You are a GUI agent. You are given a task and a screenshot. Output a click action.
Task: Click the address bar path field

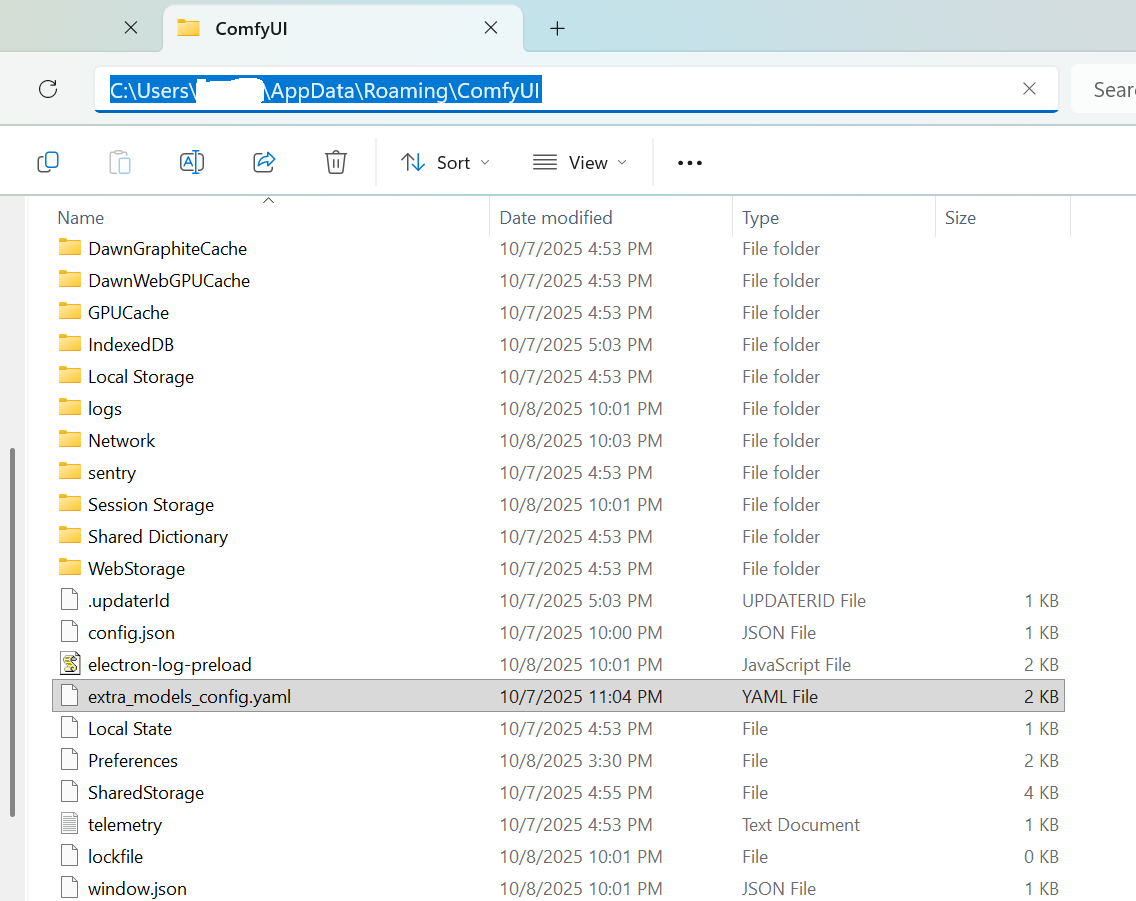coord(576,90)
